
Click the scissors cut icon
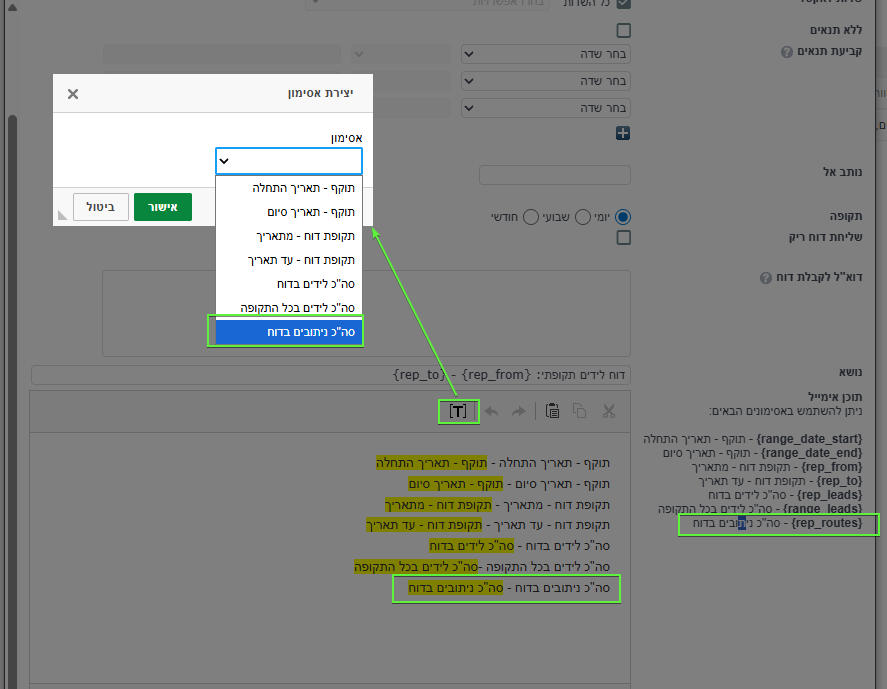click(608, 411)
